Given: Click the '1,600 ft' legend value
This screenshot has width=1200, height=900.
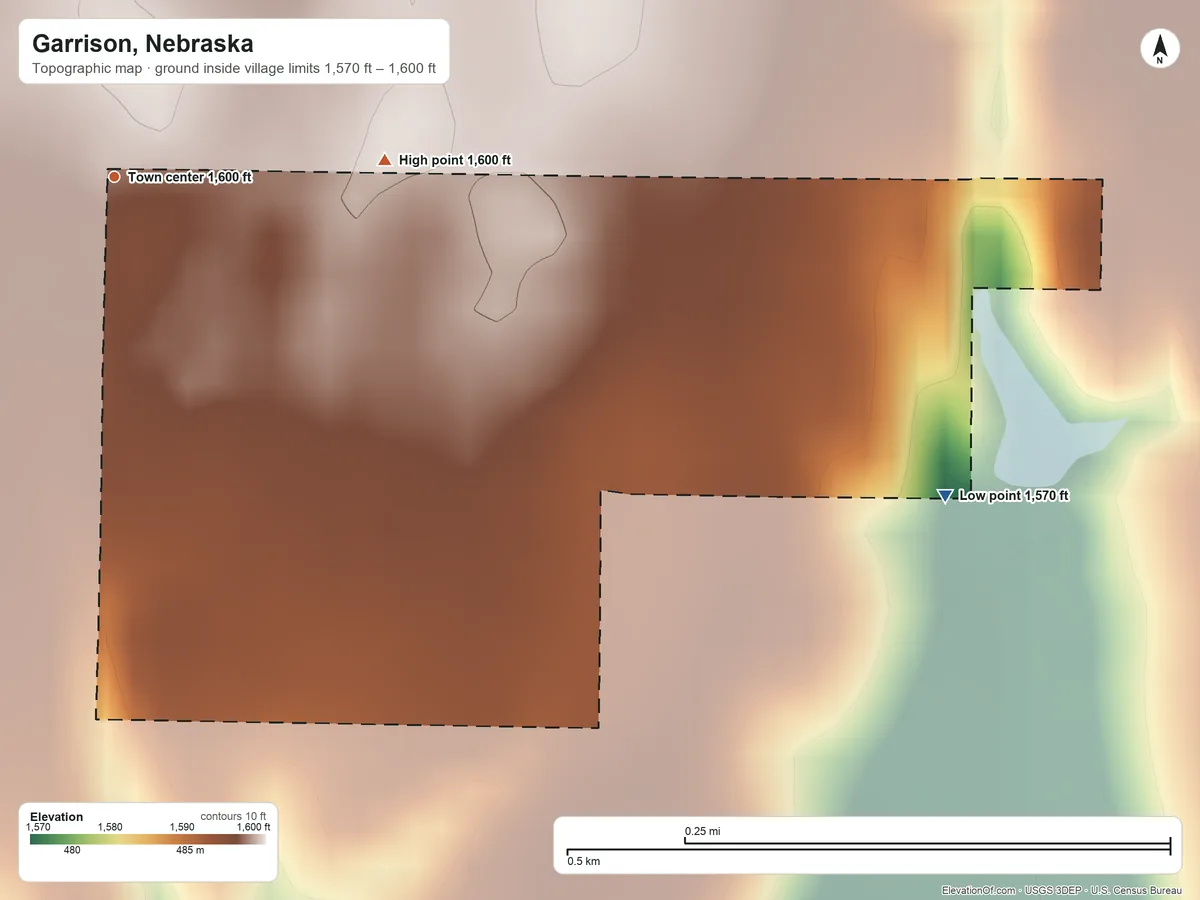Looking at the screenshot, I should 253,827.
